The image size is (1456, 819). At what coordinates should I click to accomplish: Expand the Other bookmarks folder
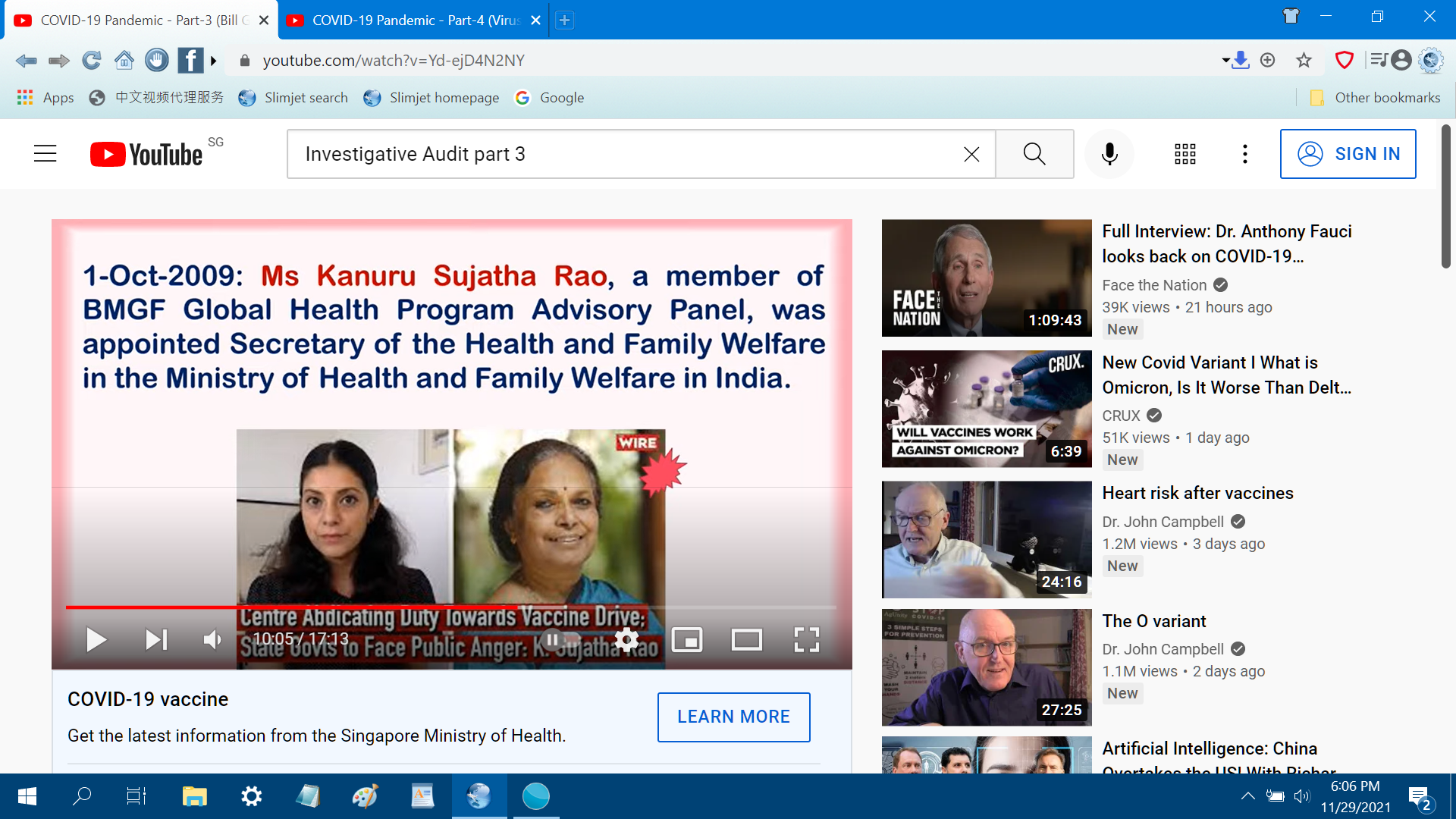[1375, 98]
